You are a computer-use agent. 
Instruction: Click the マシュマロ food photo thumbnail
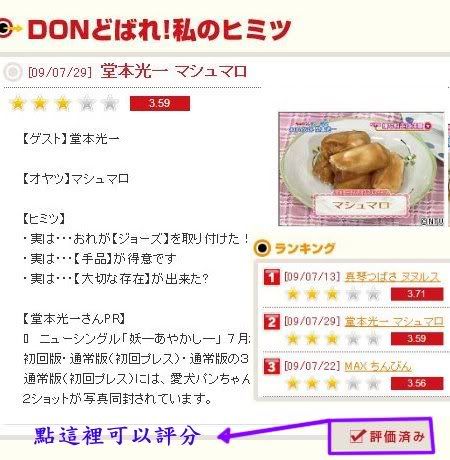361,169
